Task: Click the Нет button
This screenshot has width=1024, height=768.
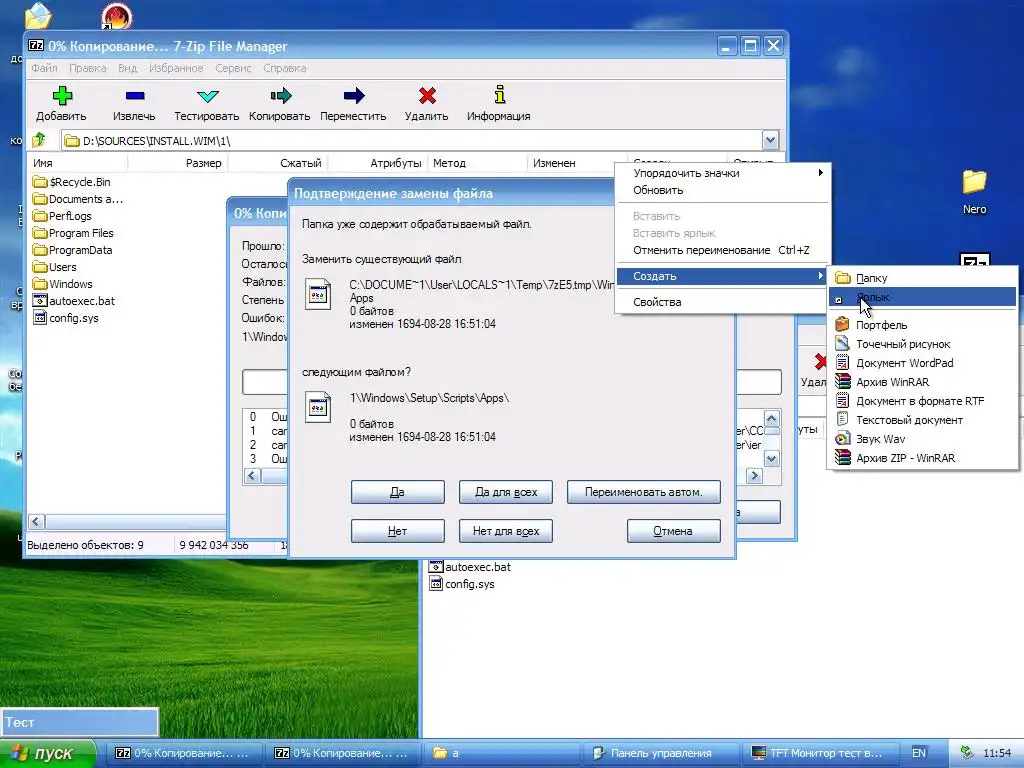Action: 398,531
